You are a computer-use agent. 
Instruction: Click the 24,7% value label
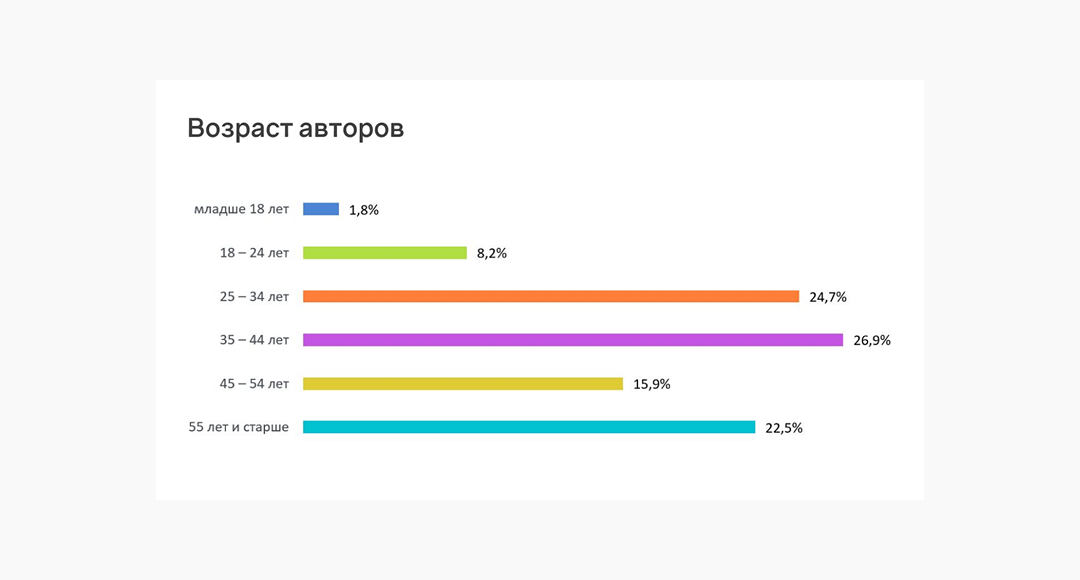pos(828,297)
